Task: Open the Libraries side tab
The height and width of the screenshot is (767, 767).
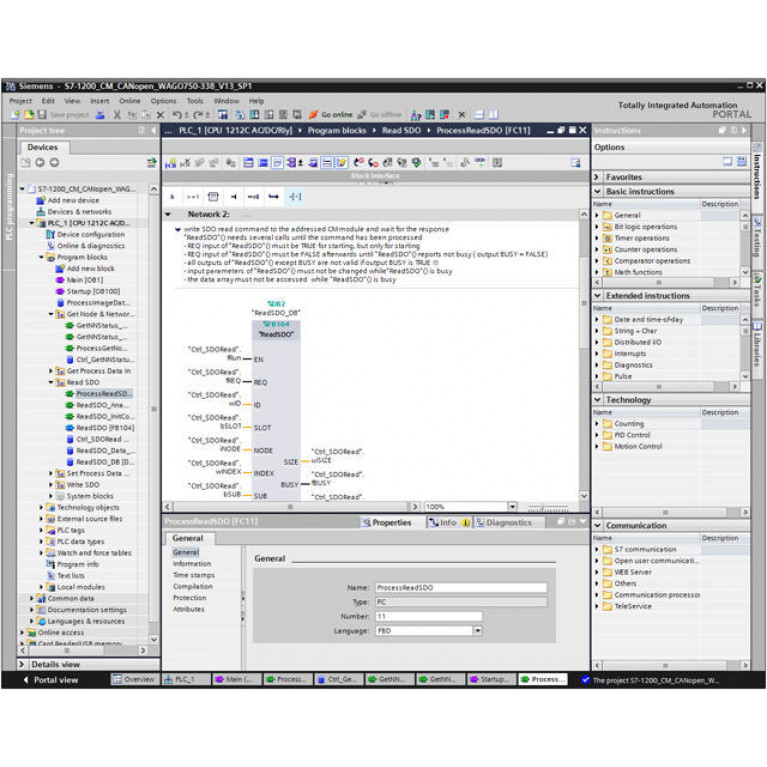Action: pyautogui.click(x=757, y=343)
